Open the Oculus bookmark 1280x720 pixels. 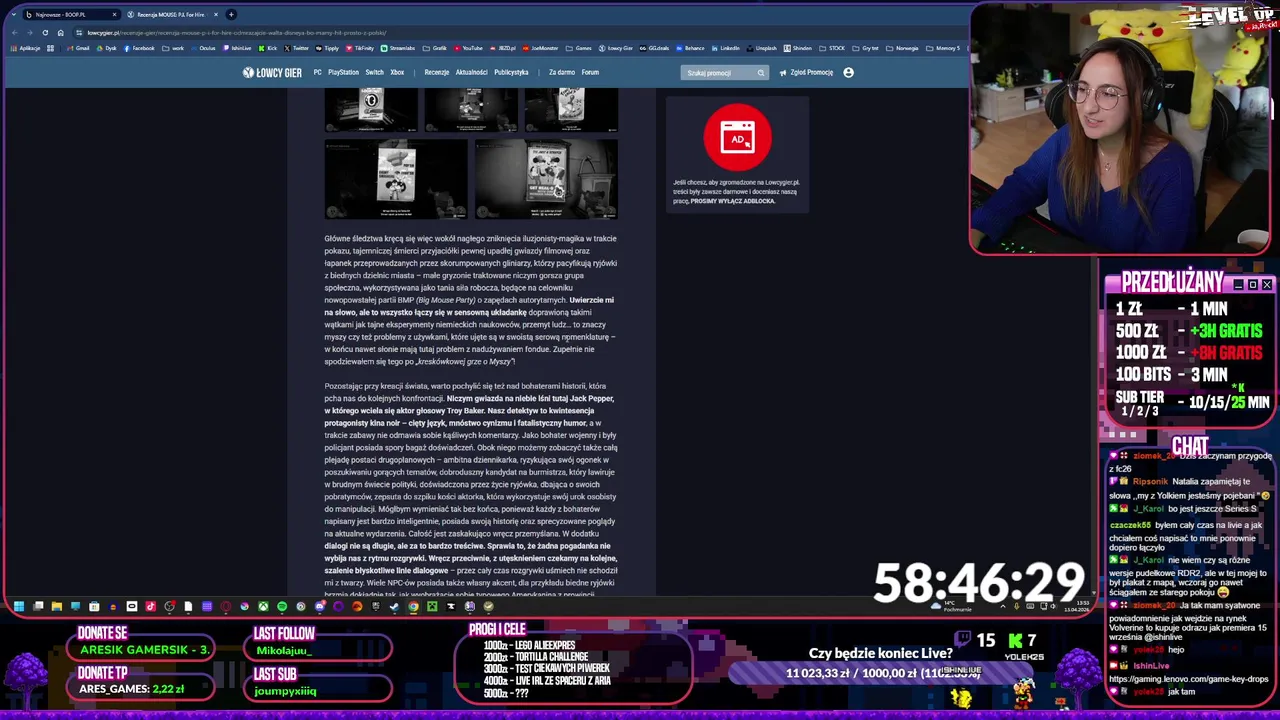203,48
